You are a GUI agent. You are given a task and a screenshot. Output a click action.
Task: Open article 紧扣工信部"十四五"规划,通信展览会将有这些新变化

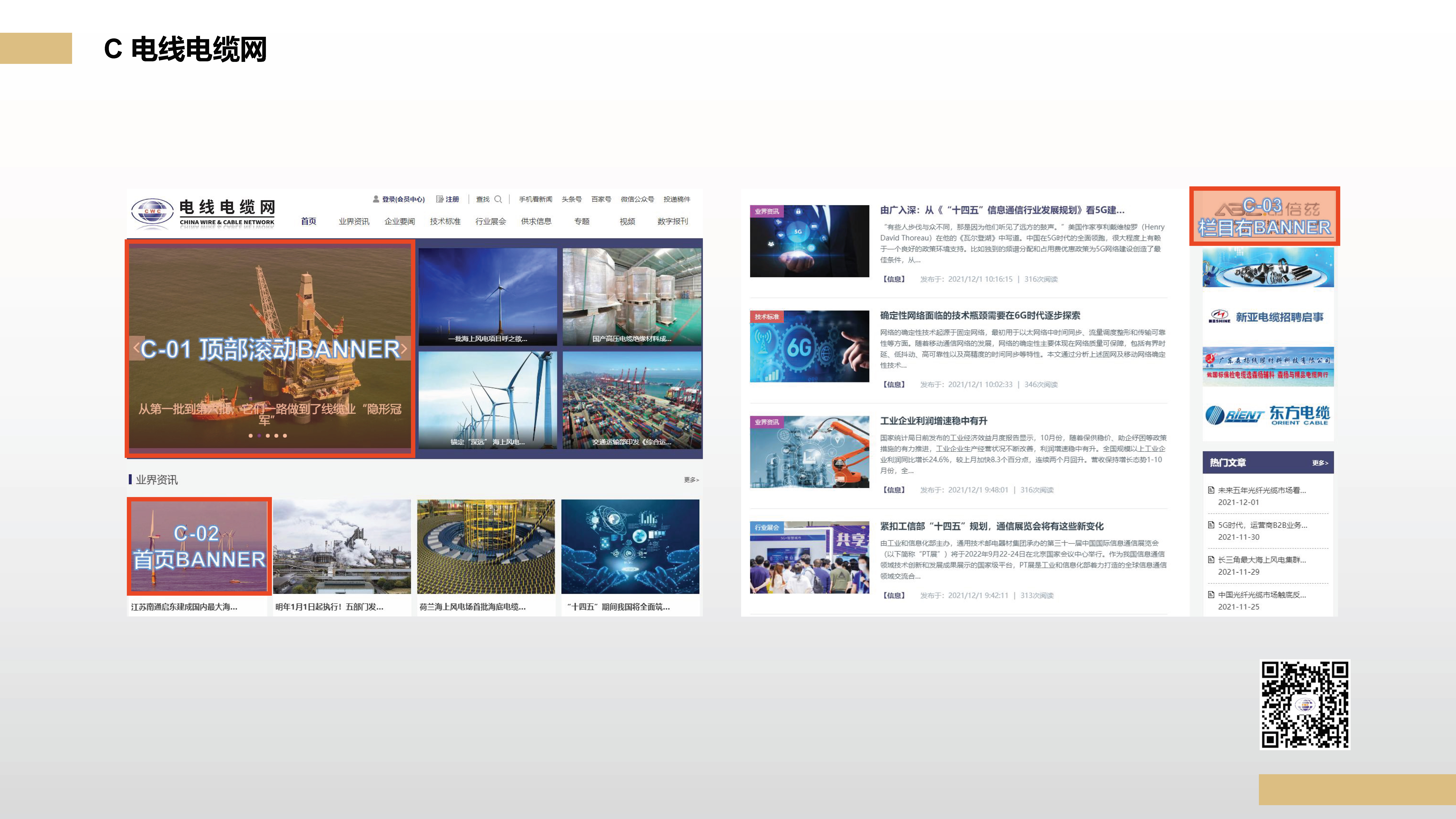[992, 526]
